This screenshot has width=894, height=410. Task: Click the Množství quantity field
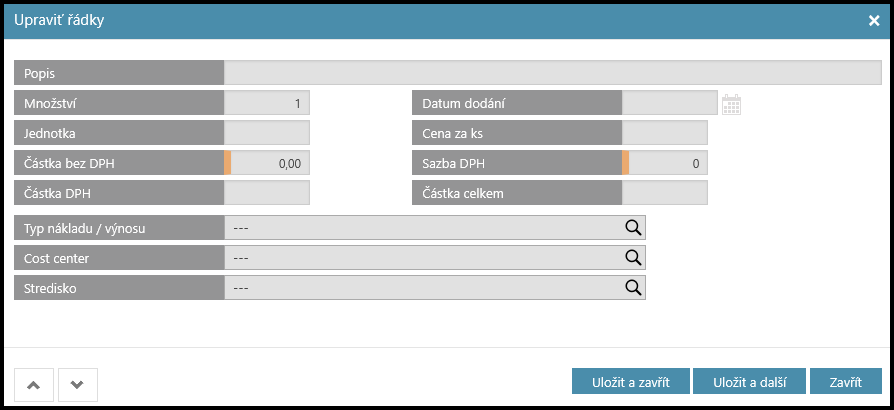[x=267, y=103]
